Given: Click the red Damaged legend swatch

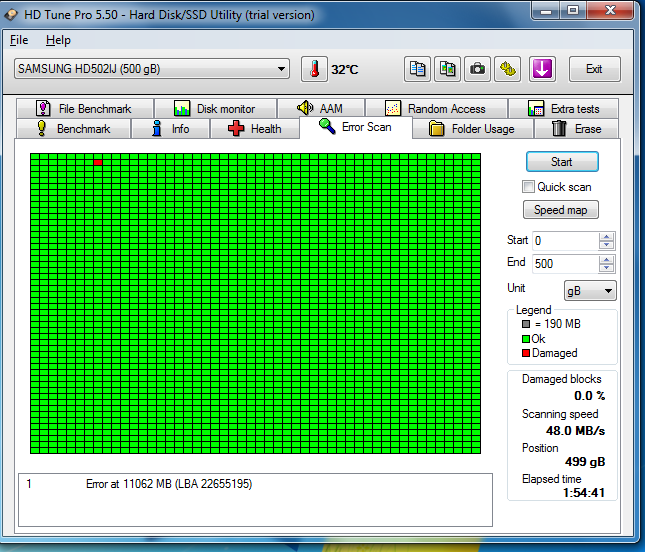Looking at the screenshot, I should coord(526,353).
